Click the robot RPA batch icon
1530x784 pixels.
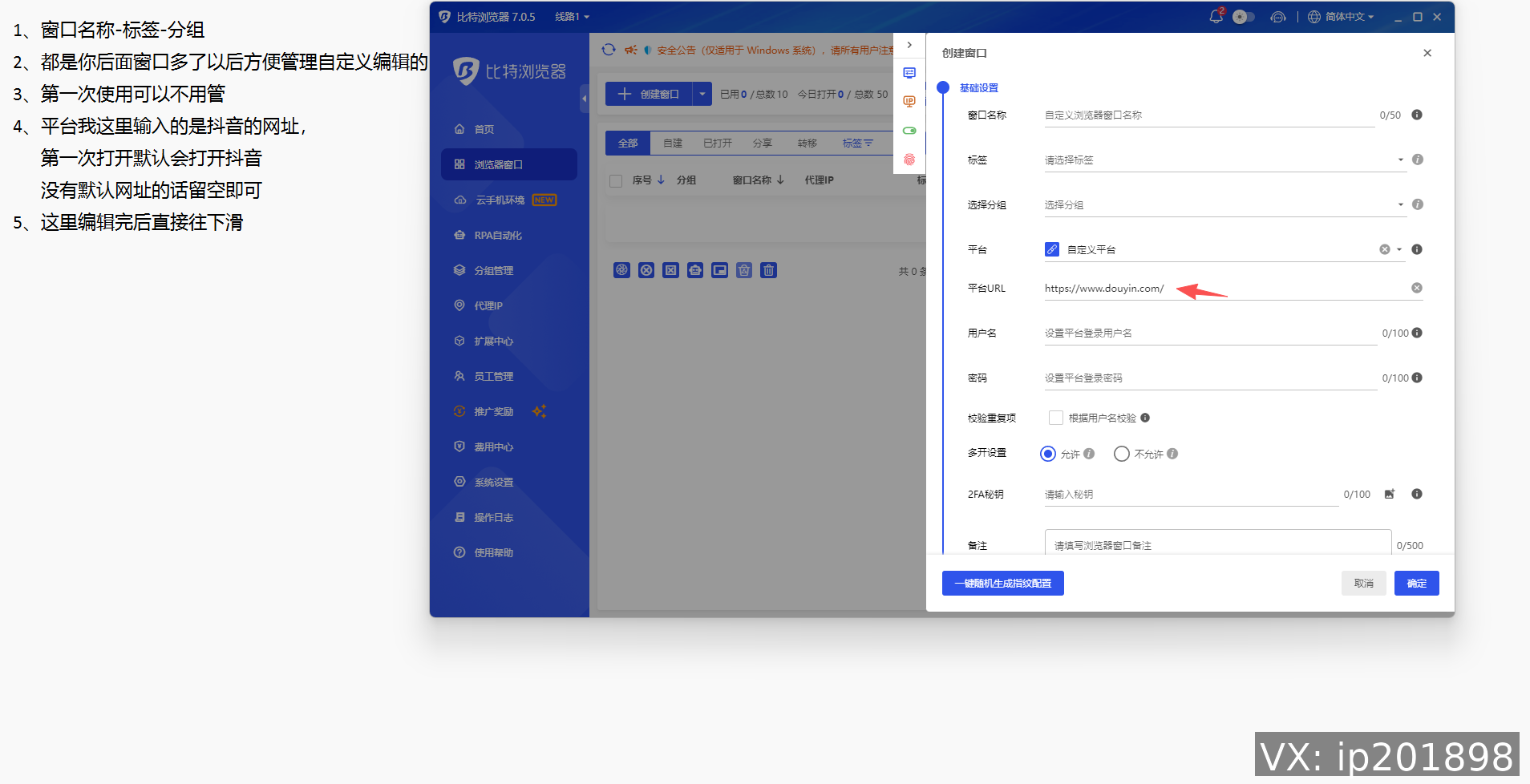(x=695, y=270)
